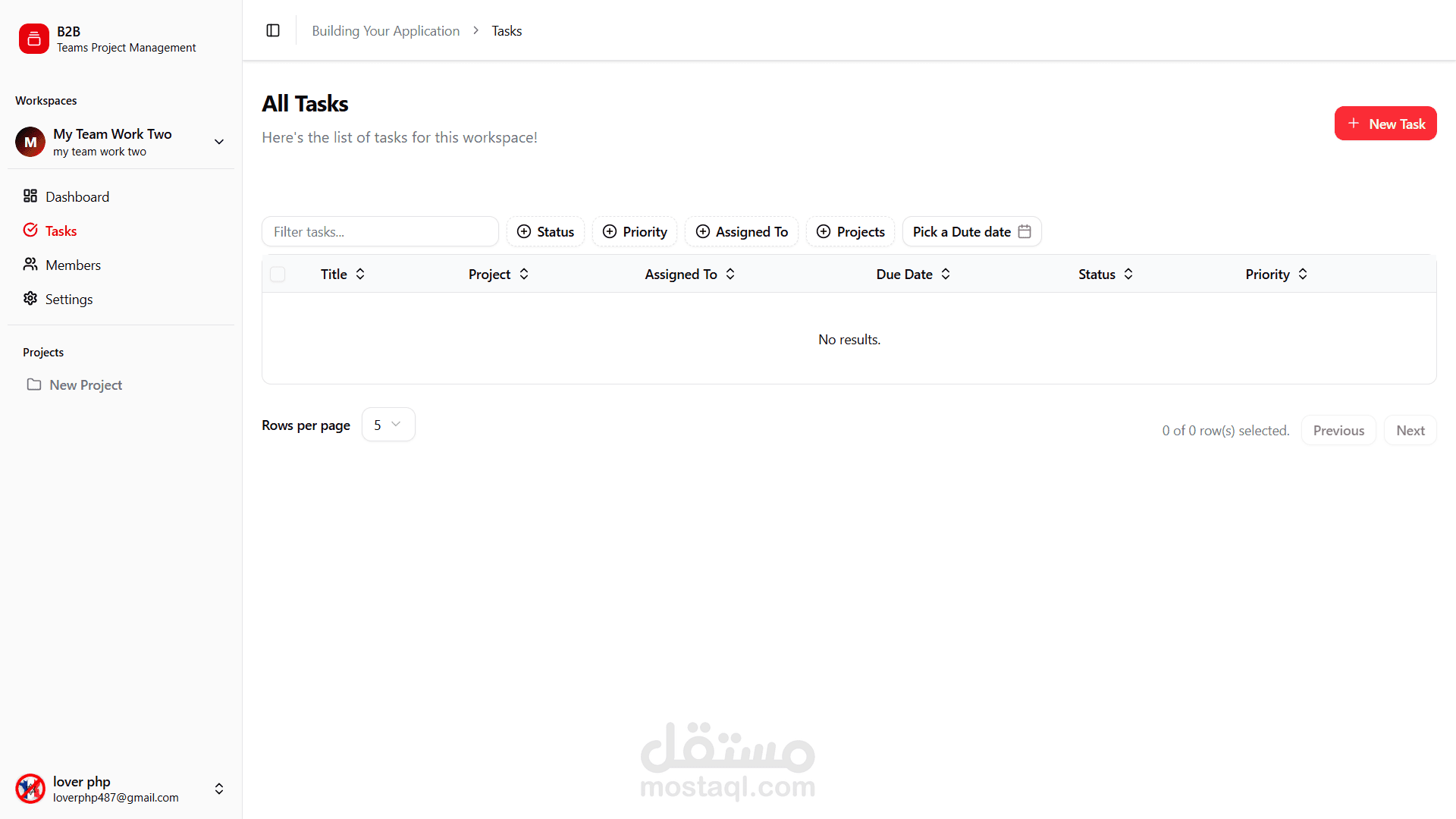The image size is (1456, 819).
Task: Click the Next page button
Action: (1410, 430)
